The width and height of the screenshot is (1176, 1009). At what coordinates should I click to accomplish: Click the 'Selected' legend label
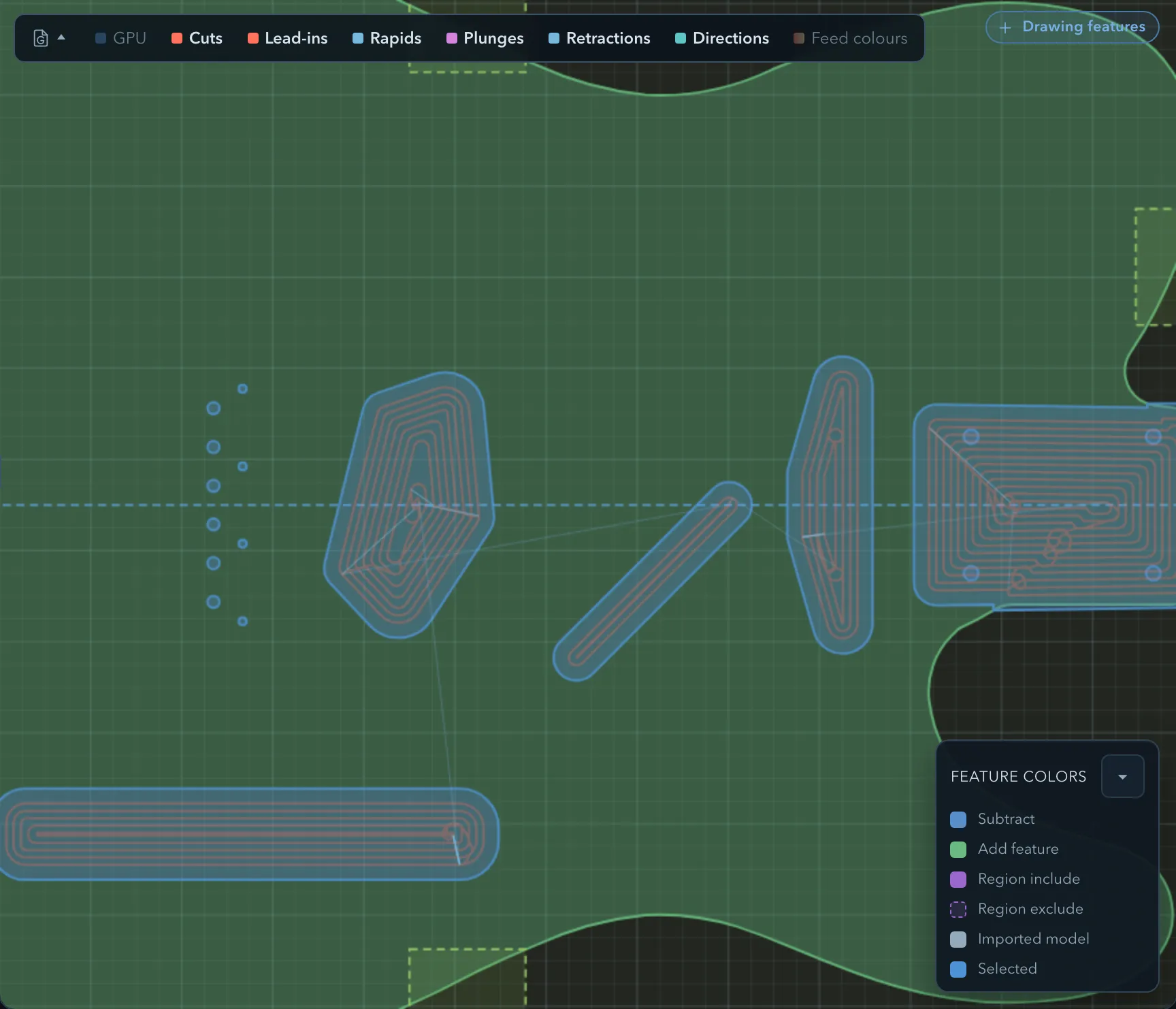(1007, 969)
